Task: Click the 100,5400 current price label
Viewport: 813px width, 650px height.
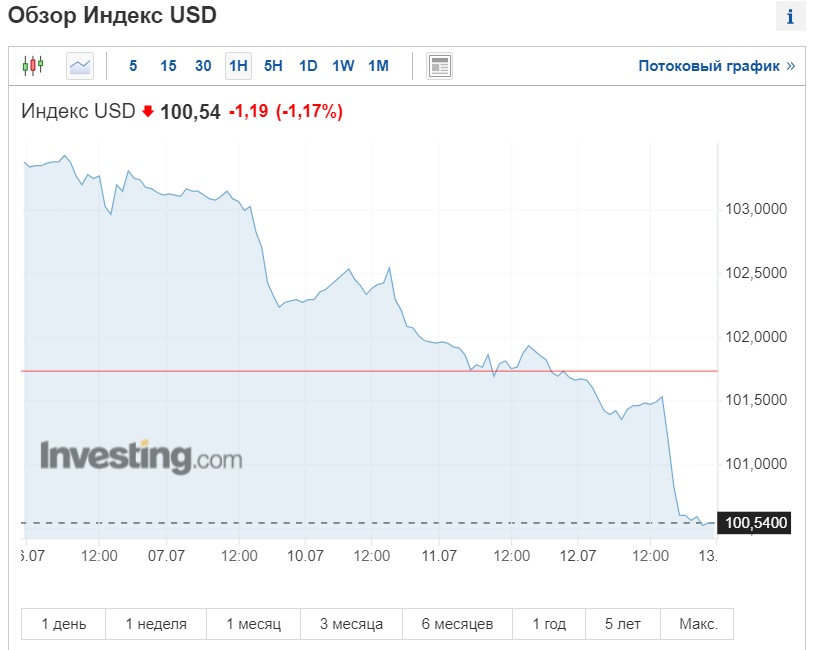Action: pyautogui.click(x=757, y=522)
